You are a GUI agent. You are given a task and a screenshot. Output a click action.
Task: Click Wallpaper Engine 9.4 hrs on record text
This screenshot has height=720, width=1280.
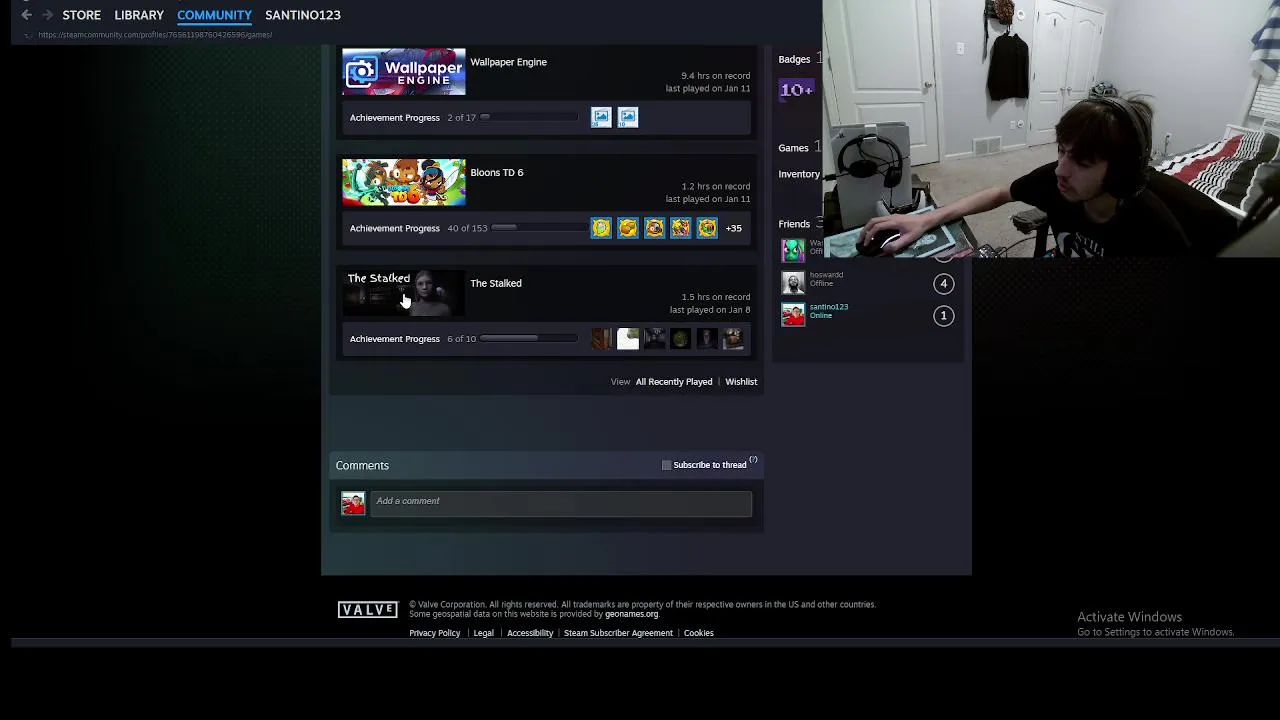click(715, 76)
